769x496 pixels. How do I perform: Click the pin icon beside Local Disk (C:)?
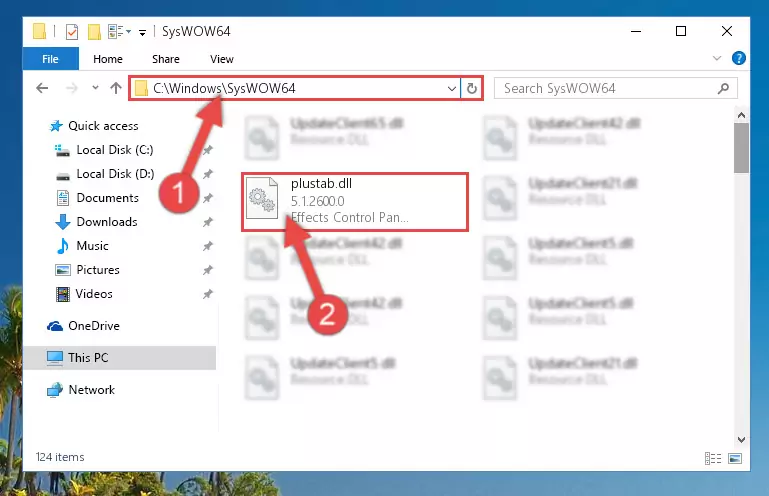pyautogui.click(x=208, y=150)
